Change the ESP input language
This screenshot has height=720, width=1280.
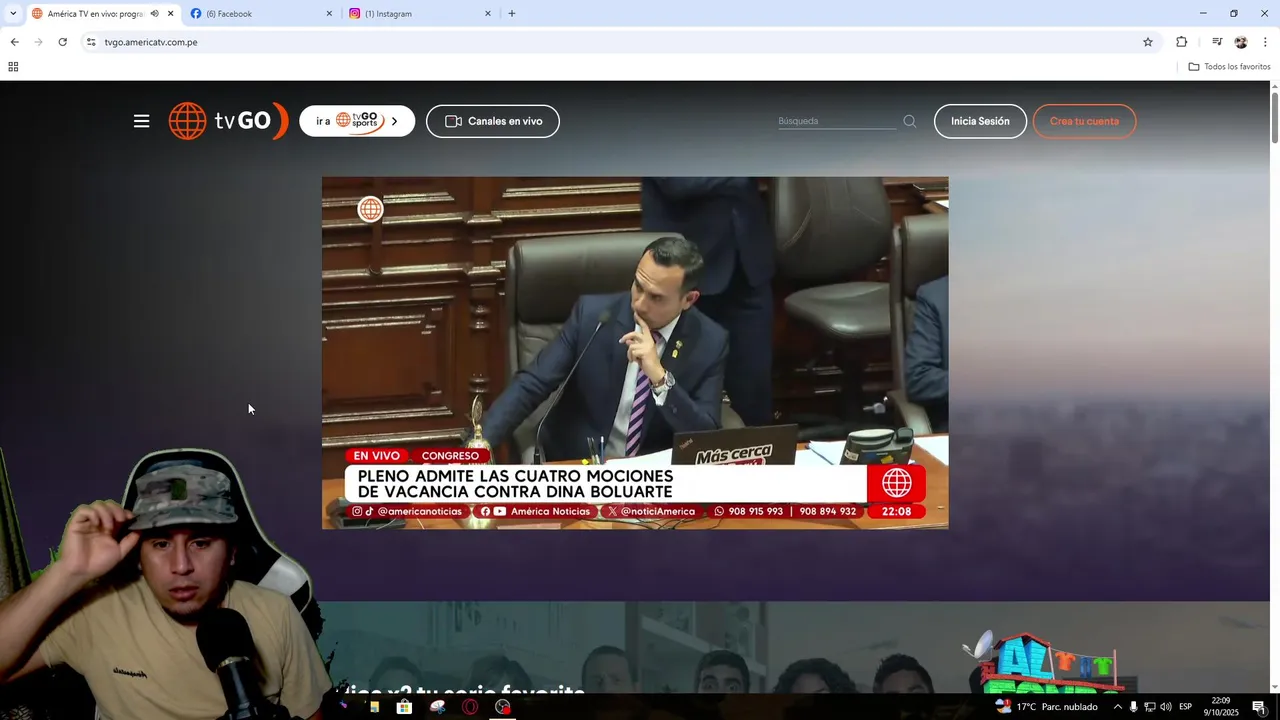(x=1186, y=707)
